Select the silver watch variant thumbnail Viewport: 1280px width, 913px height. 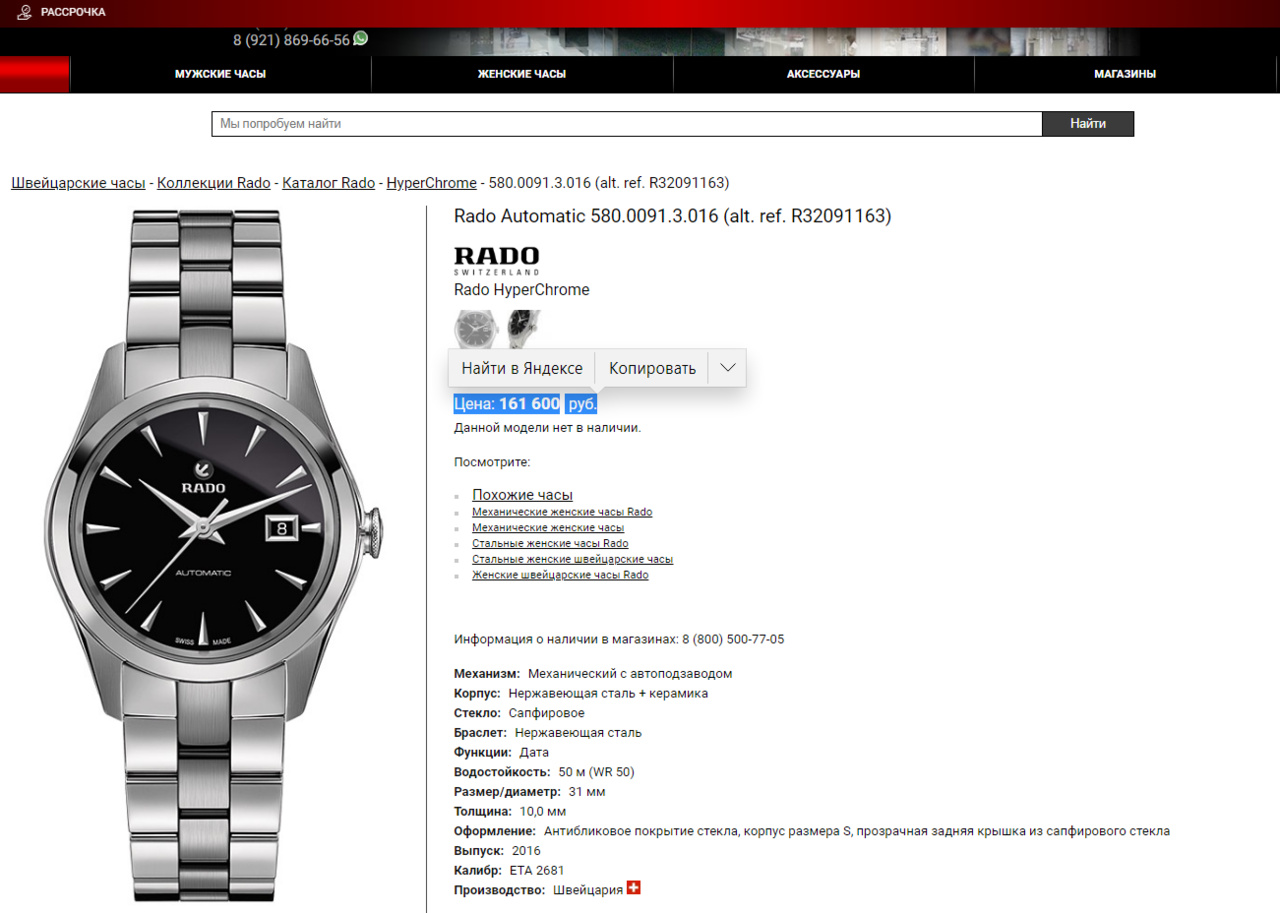(x=475, y=328)
